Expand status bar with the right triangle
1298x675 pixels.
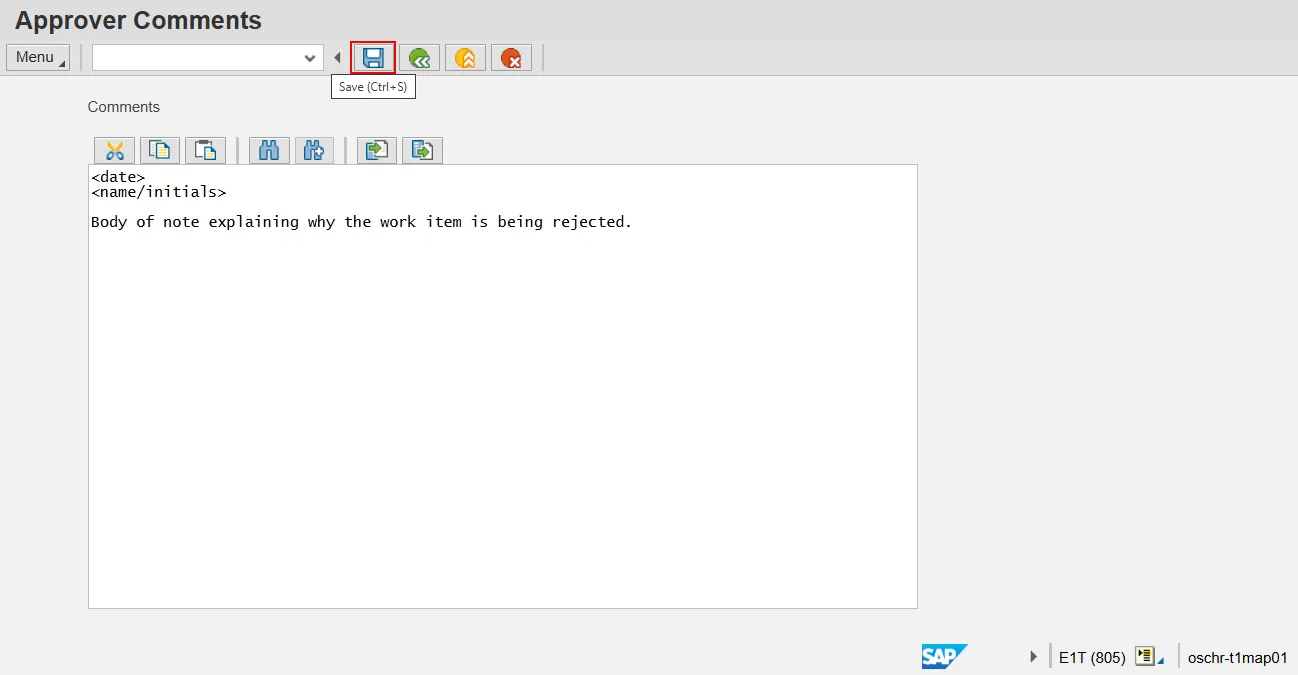(1033, 657)
